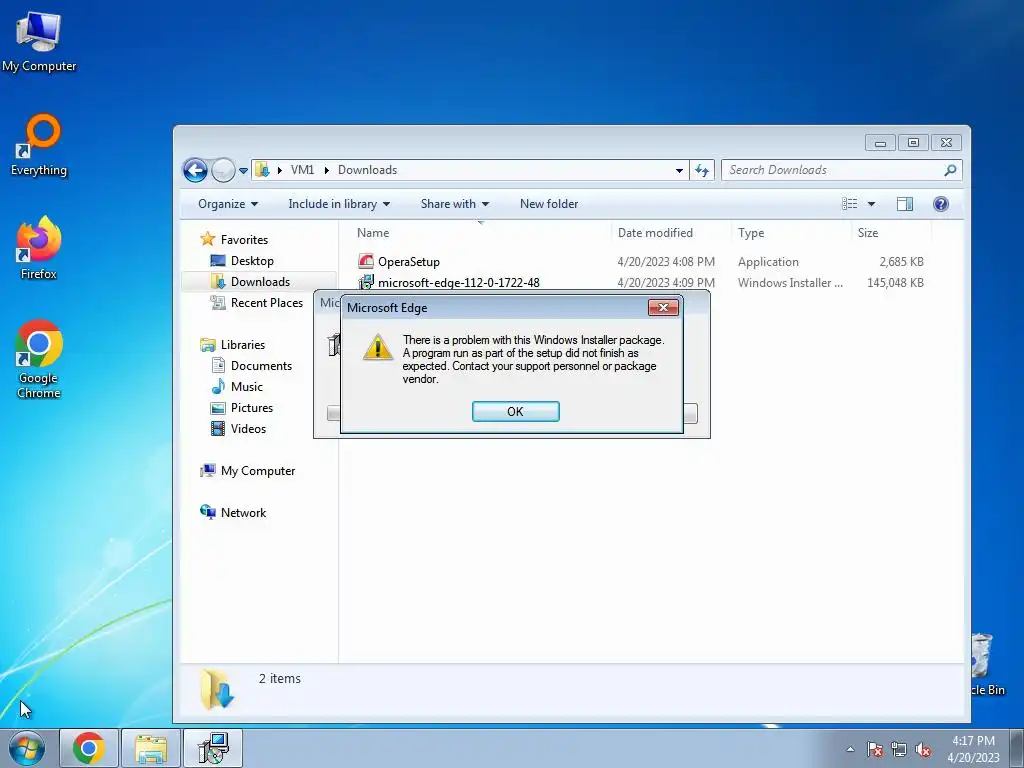
Task: Select My Computer in navigation pane
Action: click(x=257, y=471)
